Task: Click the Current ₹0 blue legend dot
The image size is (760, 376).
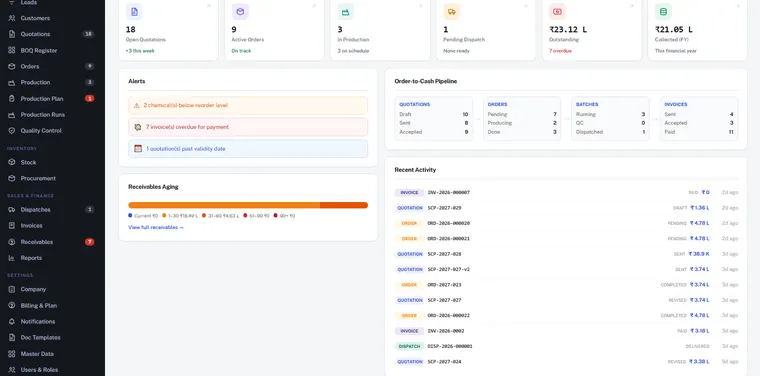Action: 130,215
